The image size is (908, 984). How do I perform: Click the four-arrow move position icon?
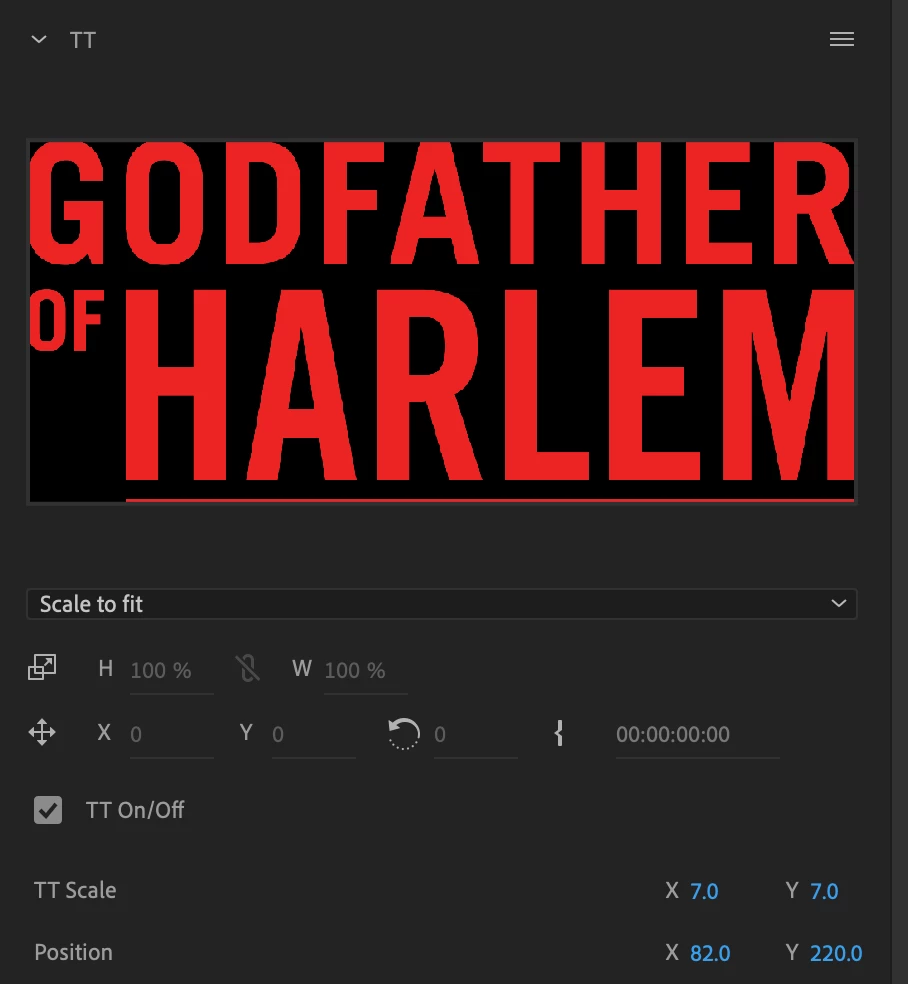pyautogui.click(x=42, y=732)
